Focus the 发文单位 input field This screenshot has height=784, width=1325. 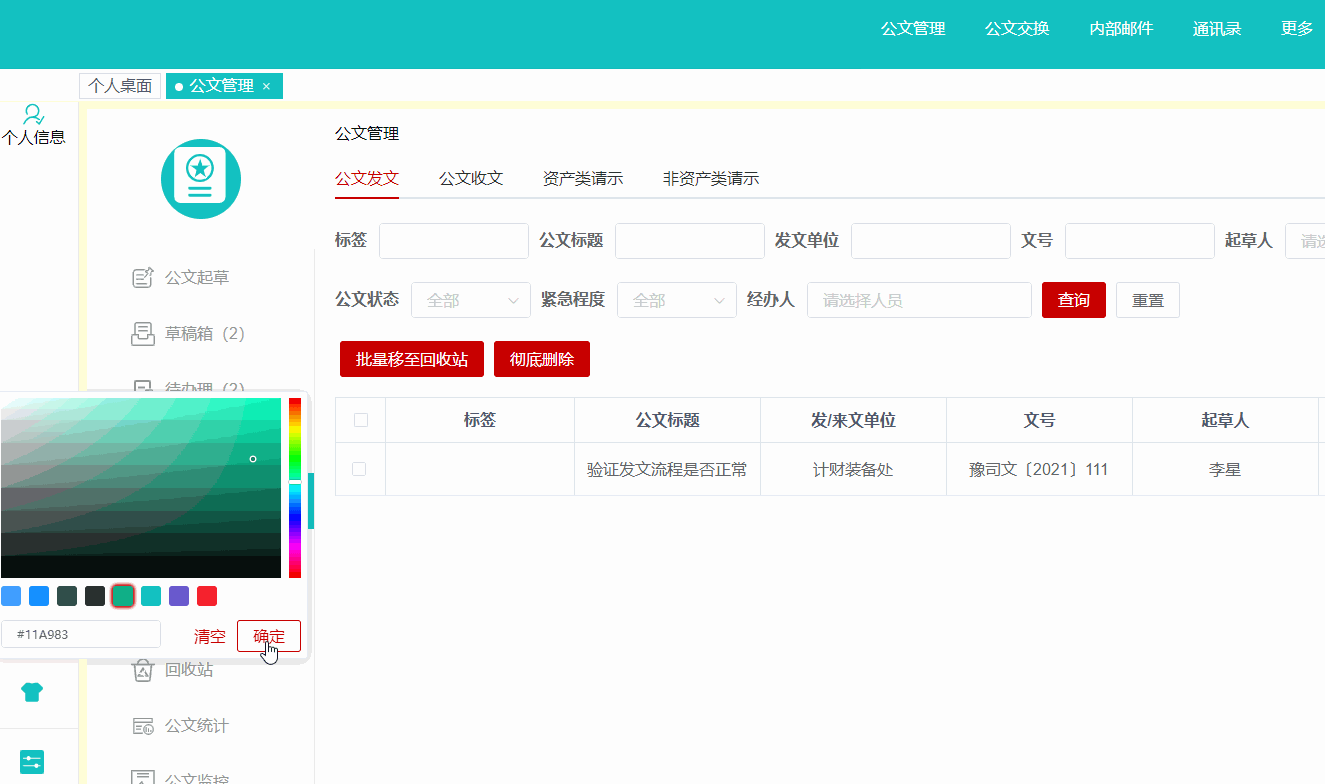click(931, 241)
